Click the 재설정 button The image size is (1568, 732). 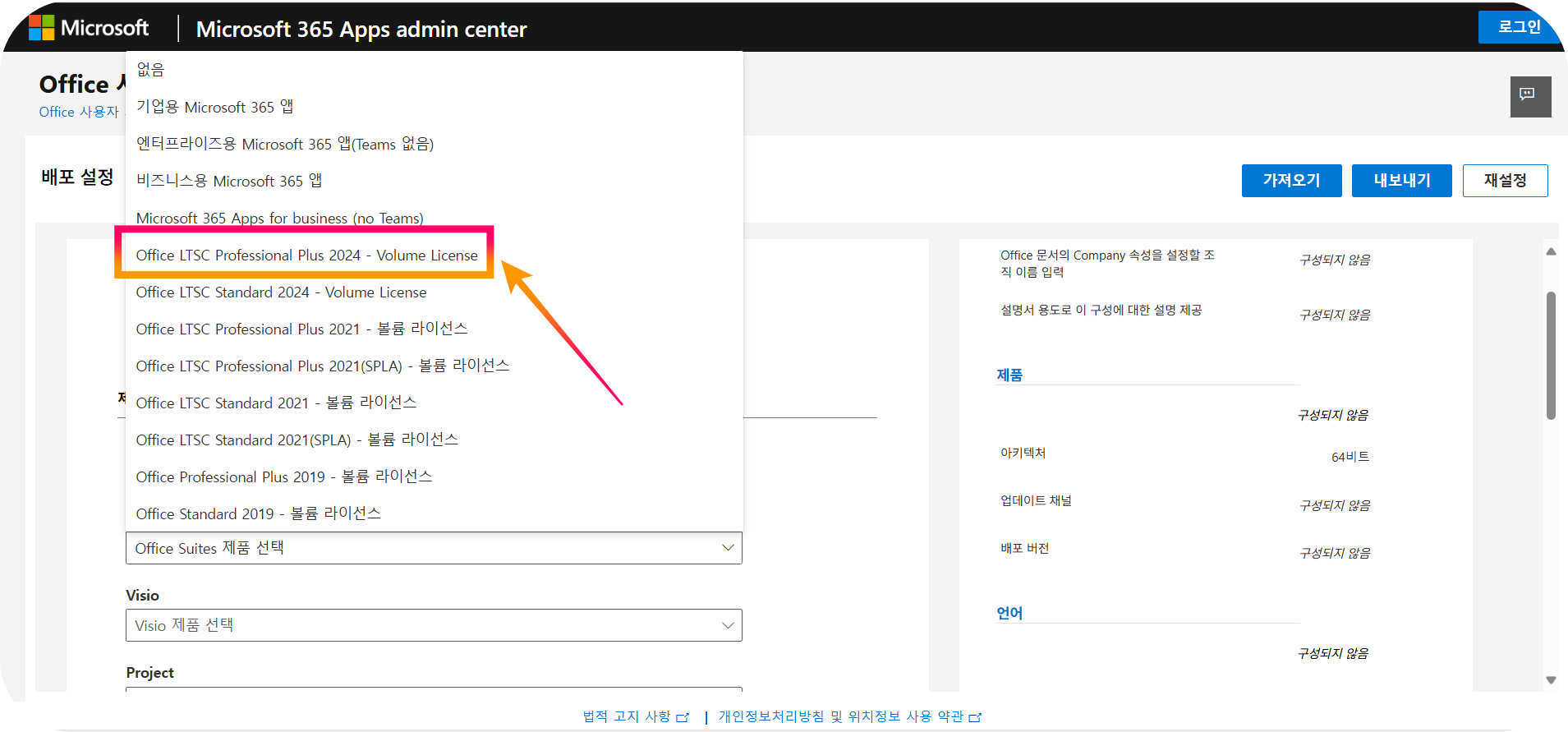point(1505,180)
